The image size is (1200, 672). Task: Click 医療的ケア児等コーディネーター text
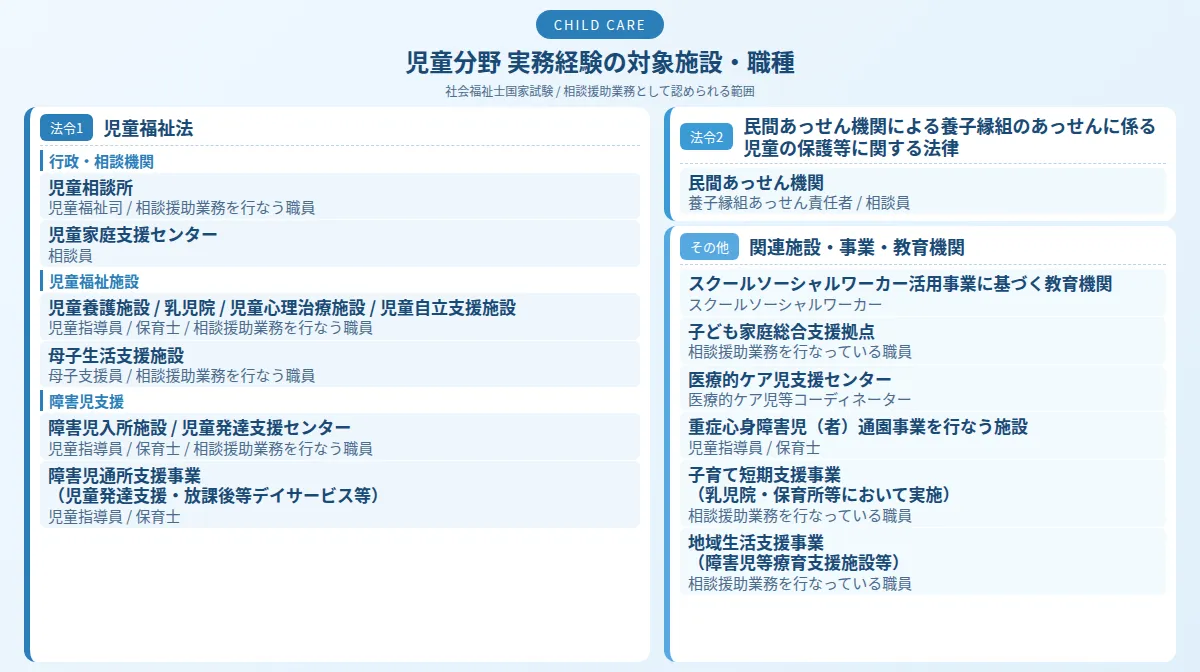[x=800, y=400]
